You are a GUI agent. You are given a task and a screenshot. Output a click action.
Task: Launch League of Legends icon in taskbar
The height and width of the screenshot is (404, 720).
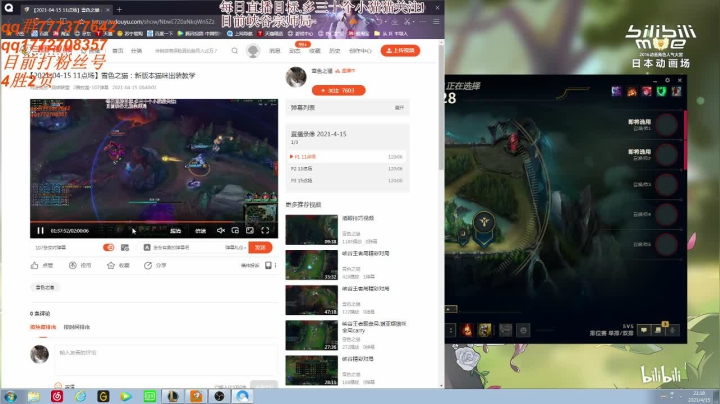coord(173,396)
